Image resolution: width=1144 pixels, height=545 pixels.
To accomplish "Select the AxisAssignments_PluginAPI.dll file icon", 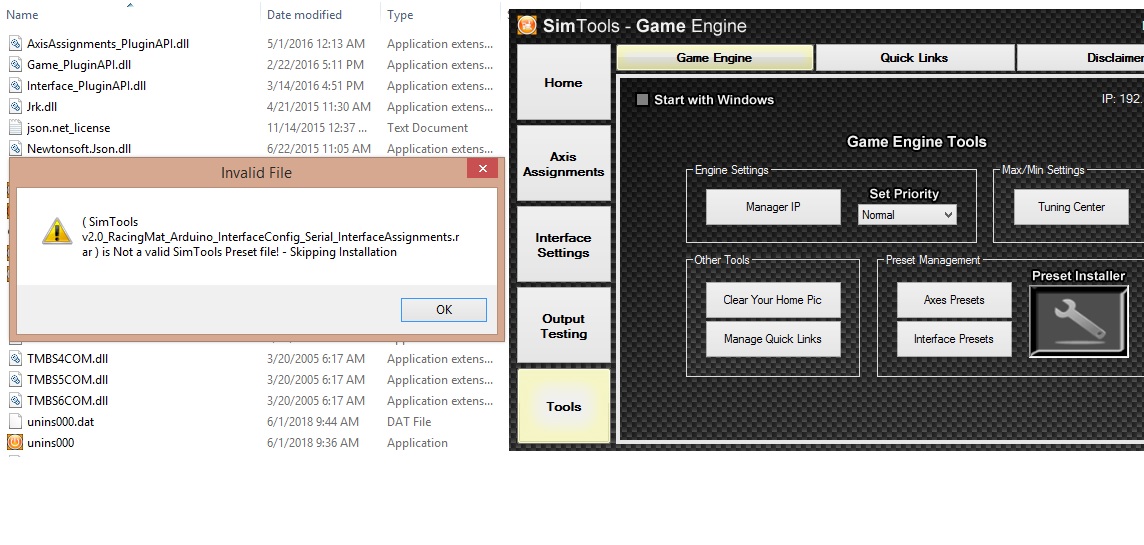I will point(15,44).
